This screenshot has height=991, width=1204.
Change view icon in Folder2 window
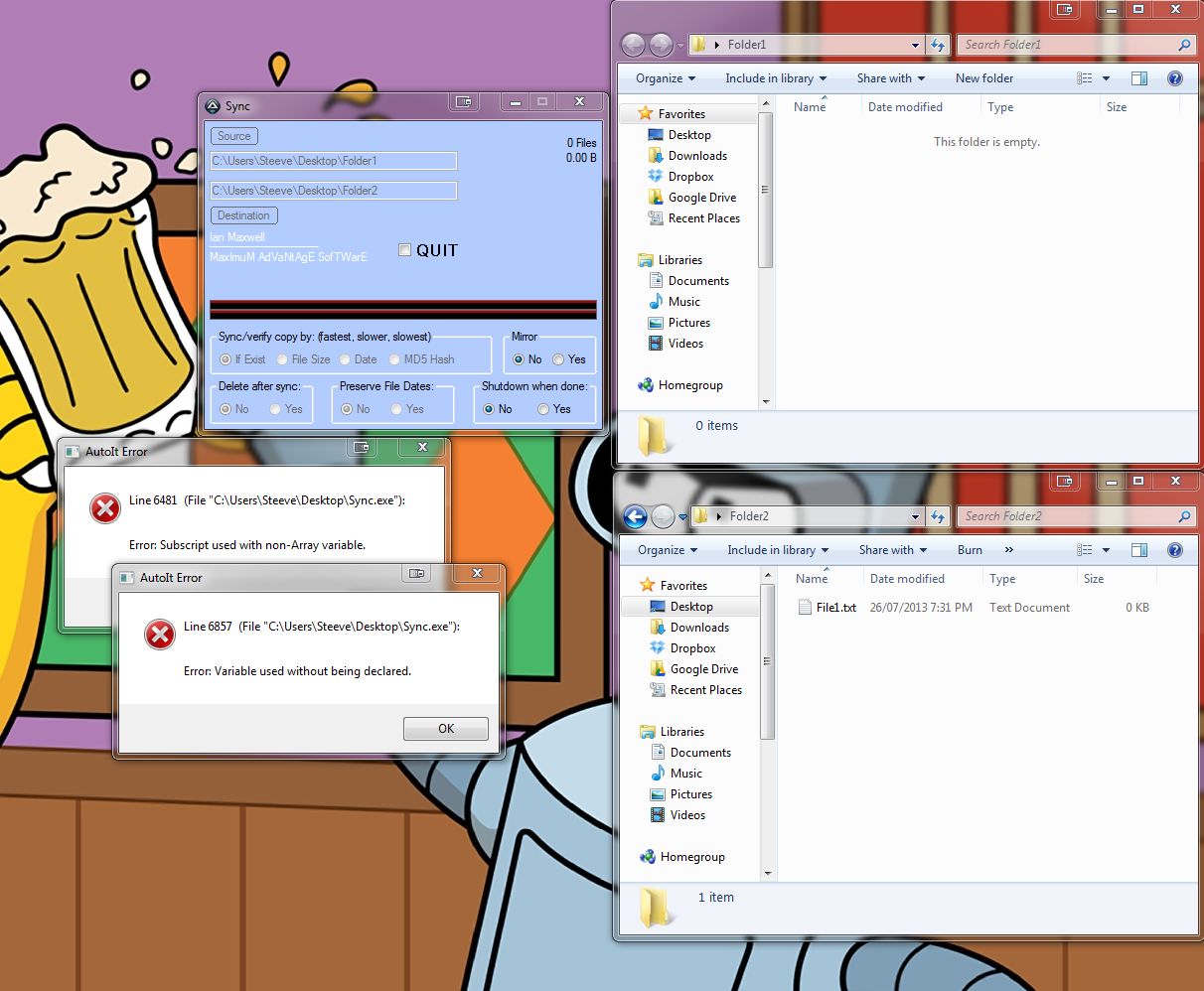point(1085,550)
